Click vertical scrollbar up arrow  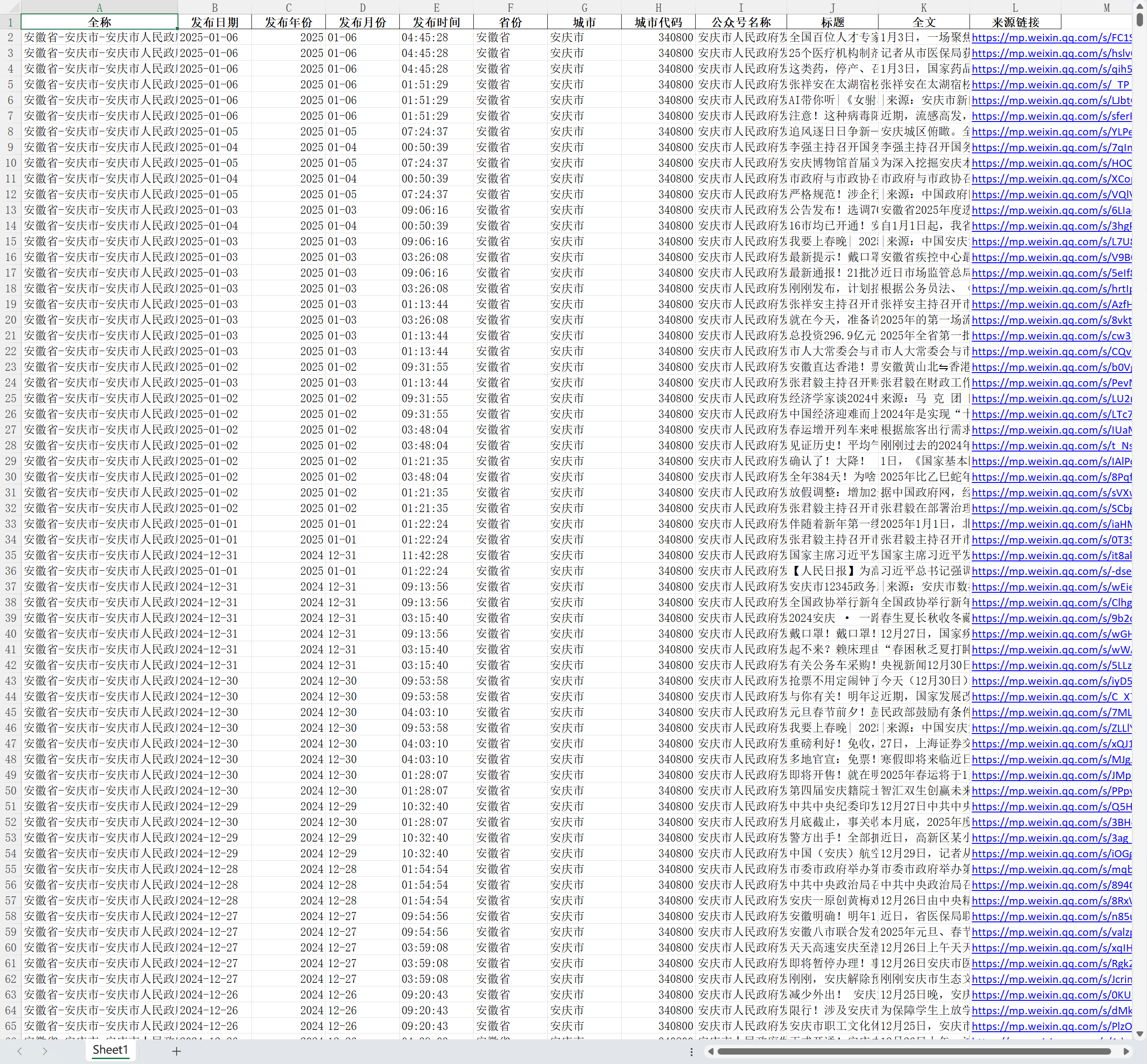pos(1139,6)
